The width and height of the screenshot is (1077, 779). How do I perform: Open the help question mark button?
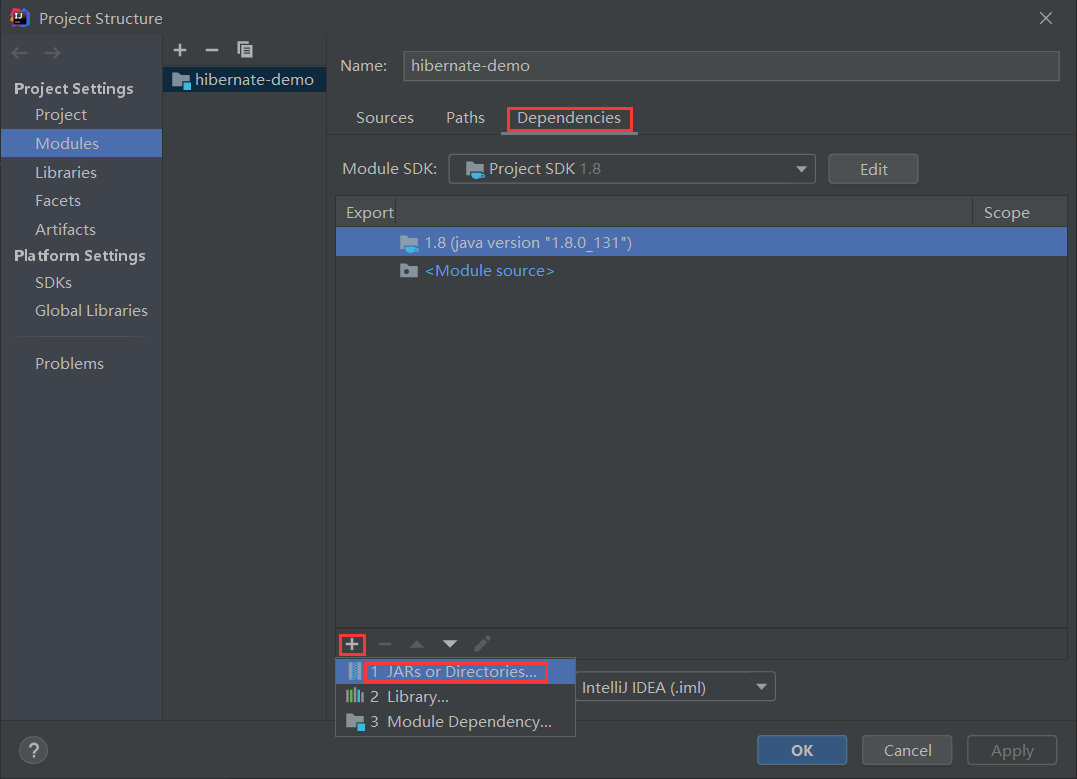(x=34, y=750)
